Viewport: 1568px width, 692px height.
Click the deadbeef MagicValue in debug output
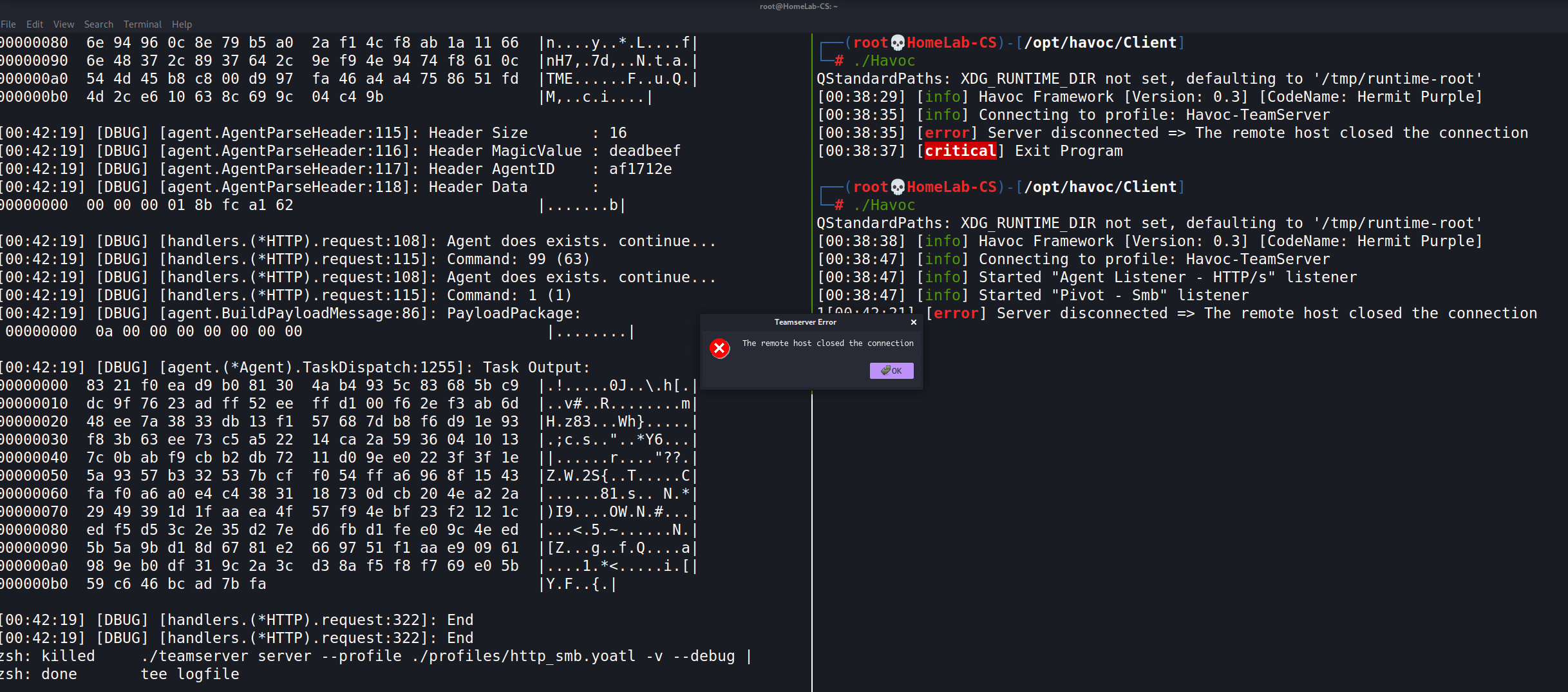pyautogui.click(x=645, y=150)
